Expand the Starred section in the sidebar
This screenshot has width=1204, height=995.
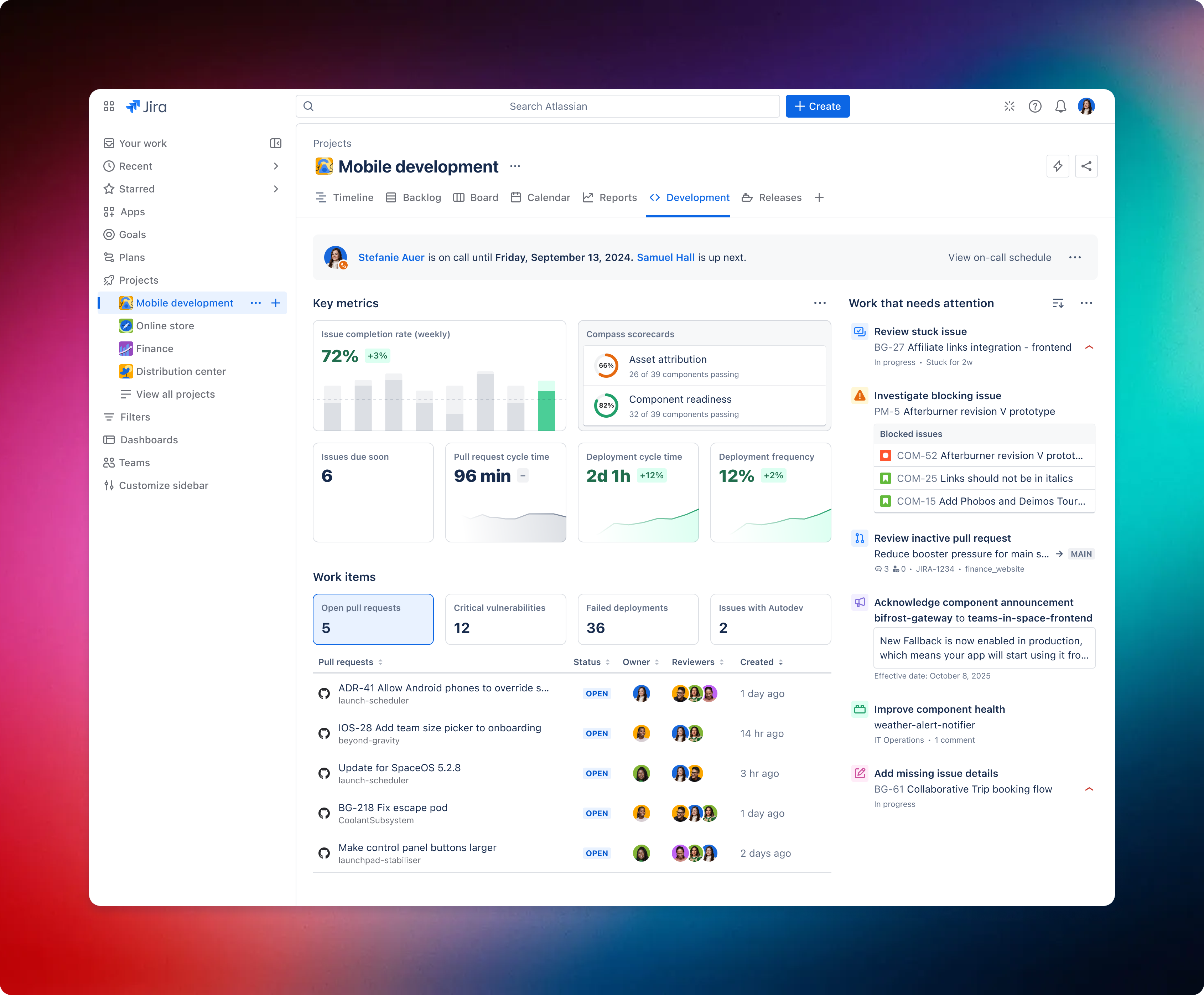[x=276, y=189]
